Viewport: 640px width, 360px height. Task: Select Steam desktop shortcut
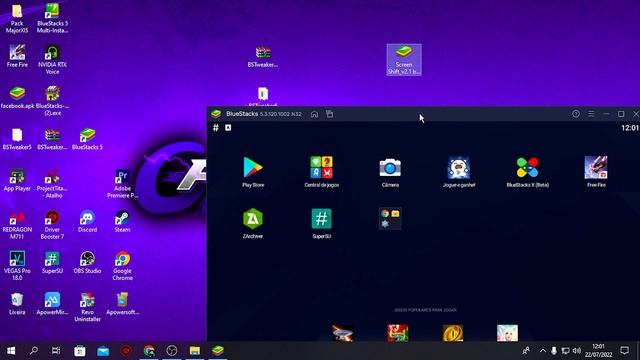(x=122, y=222)
